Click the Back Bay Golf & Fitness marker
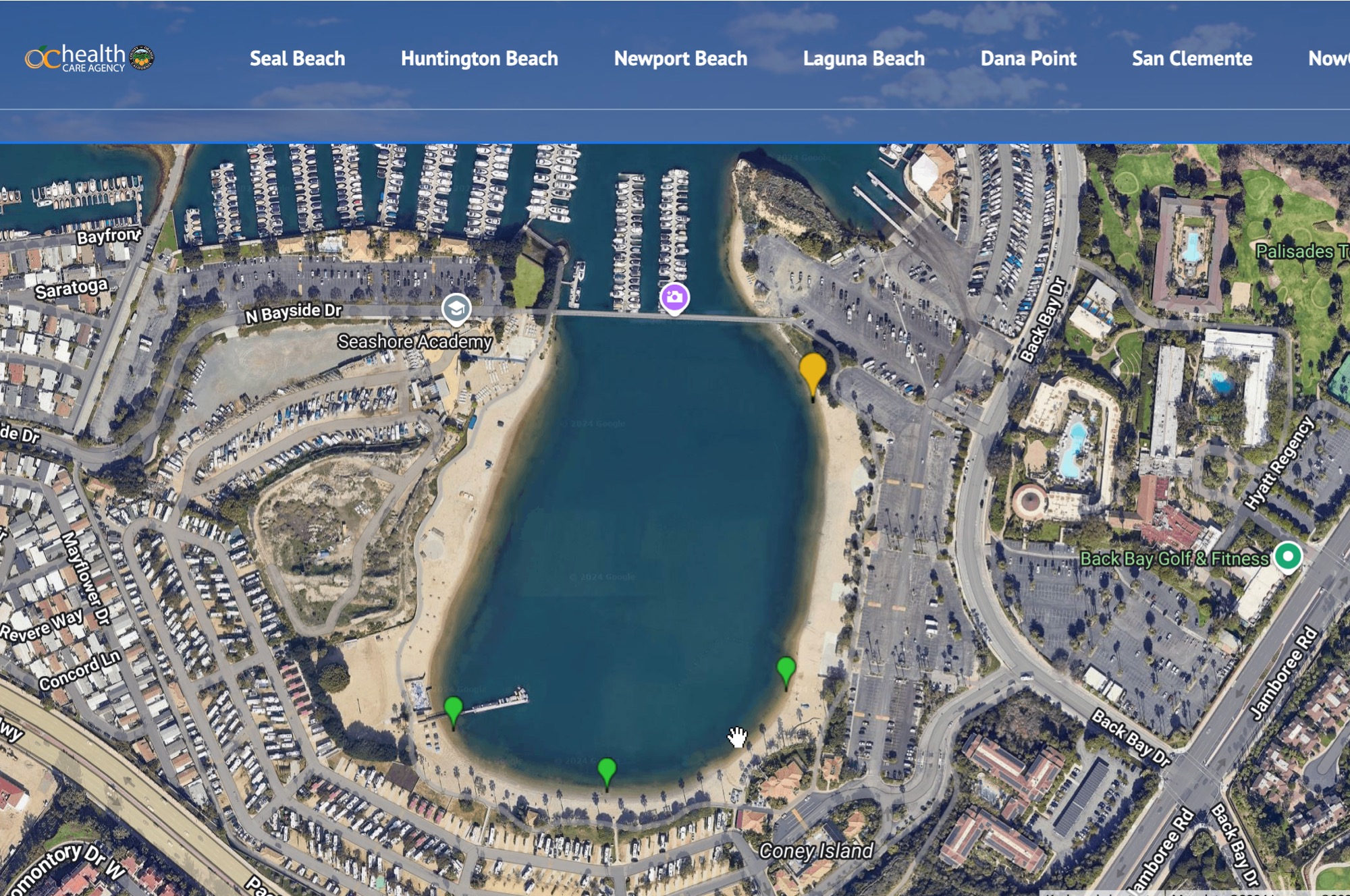Screen dimensions: 1350x896 pos(1288,557)
